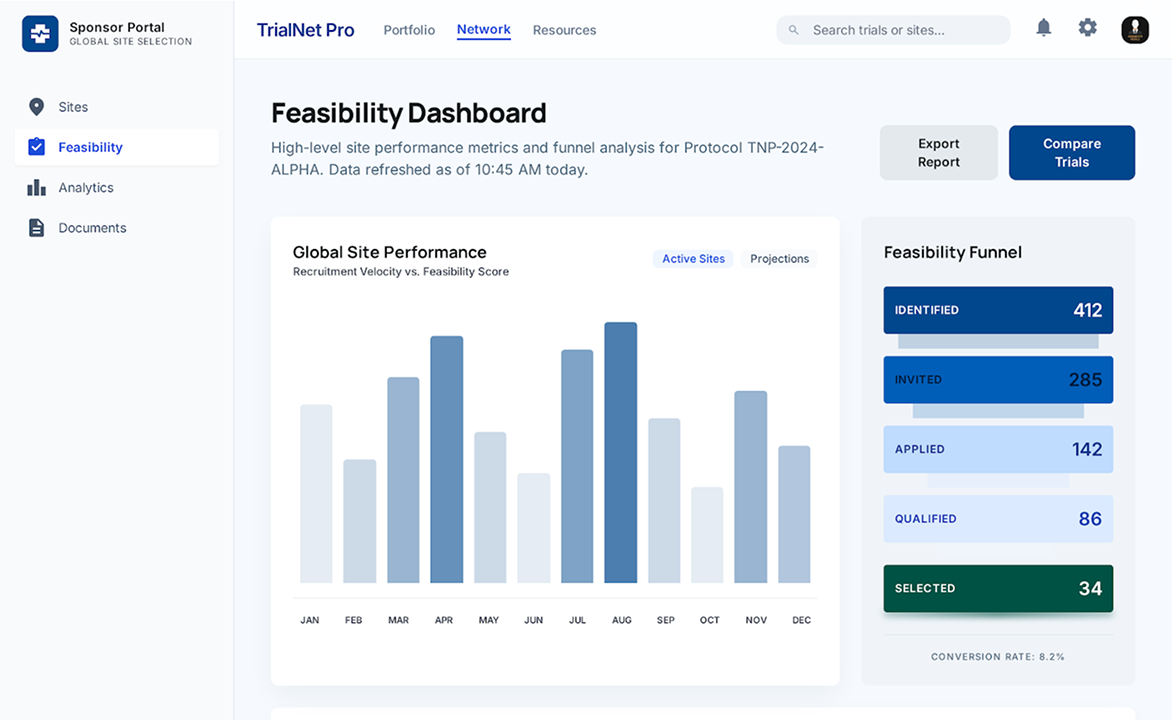This screenshot has height=720, width=1172.
Task: Open the Resources section
Action: [564, 30]
